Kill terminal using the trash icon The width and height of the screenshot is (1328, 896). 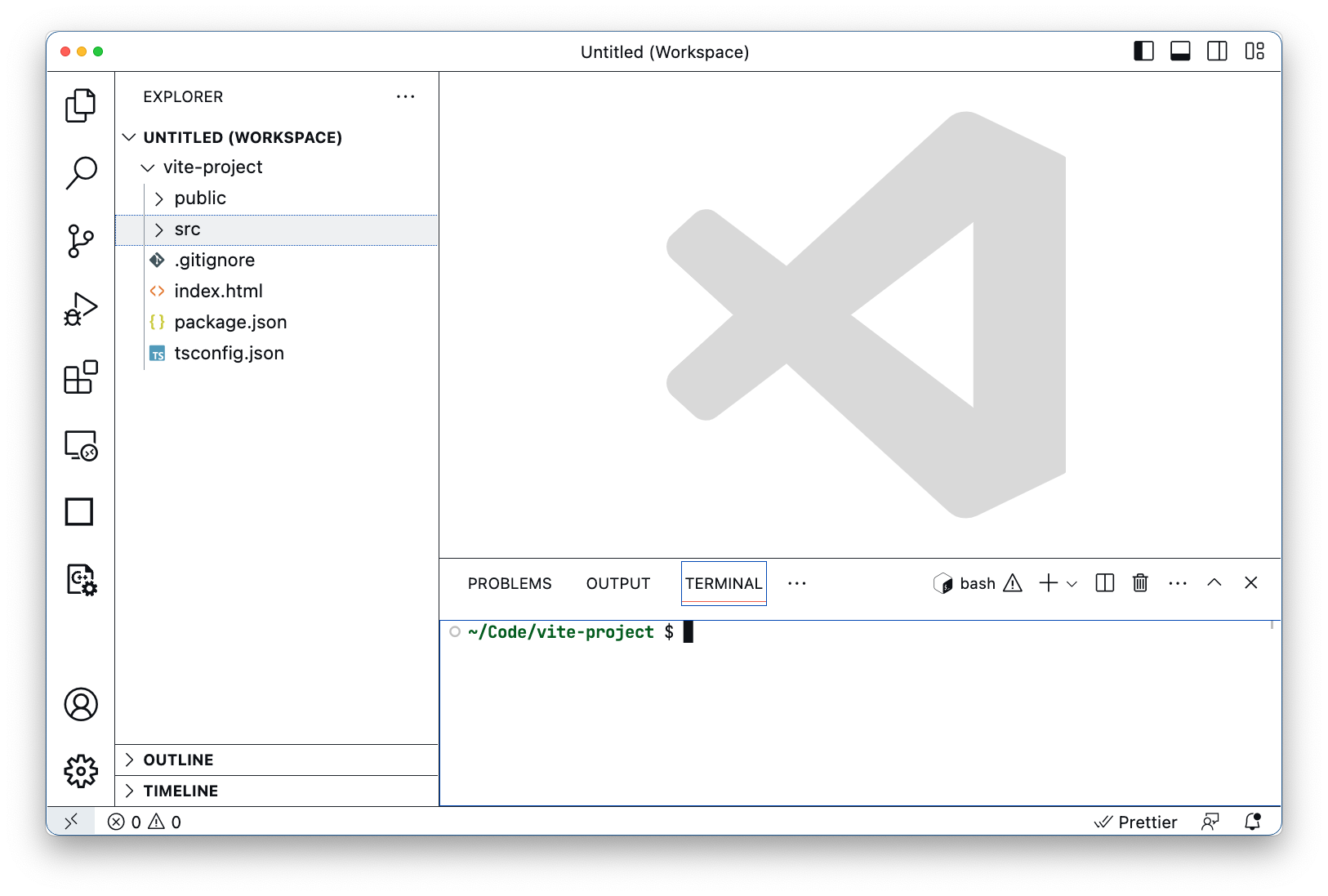tap(1140, 583)
